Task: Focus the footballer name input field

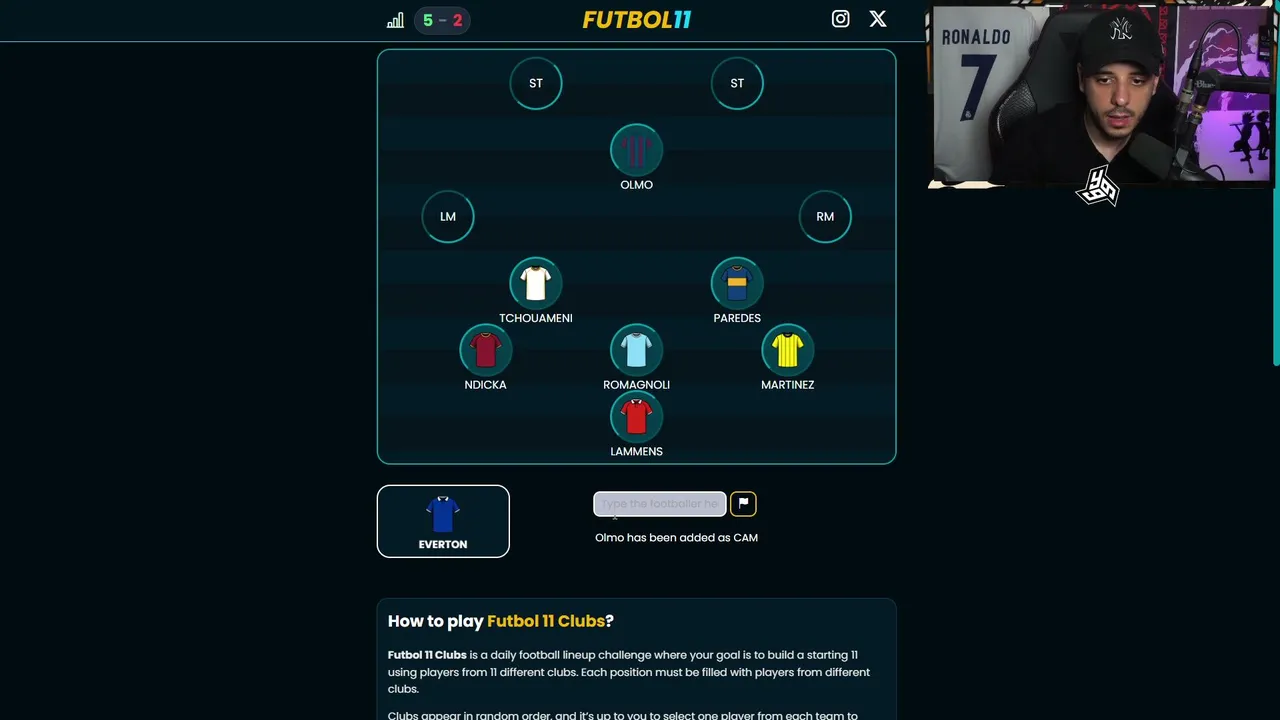Action: [x=660, y=504]
